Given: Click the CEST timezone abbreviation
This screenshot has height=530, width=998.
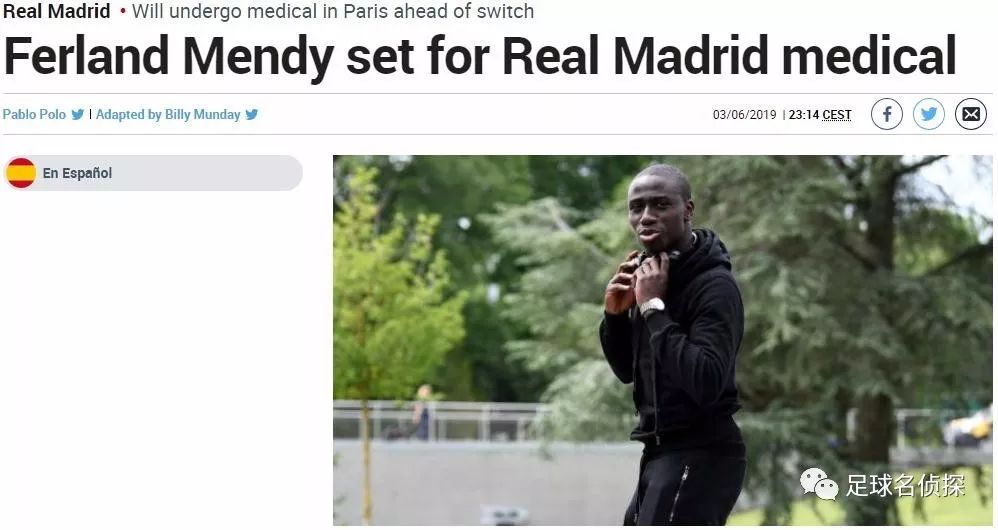Looking at the screenshot, I should (x=837, y=115).
